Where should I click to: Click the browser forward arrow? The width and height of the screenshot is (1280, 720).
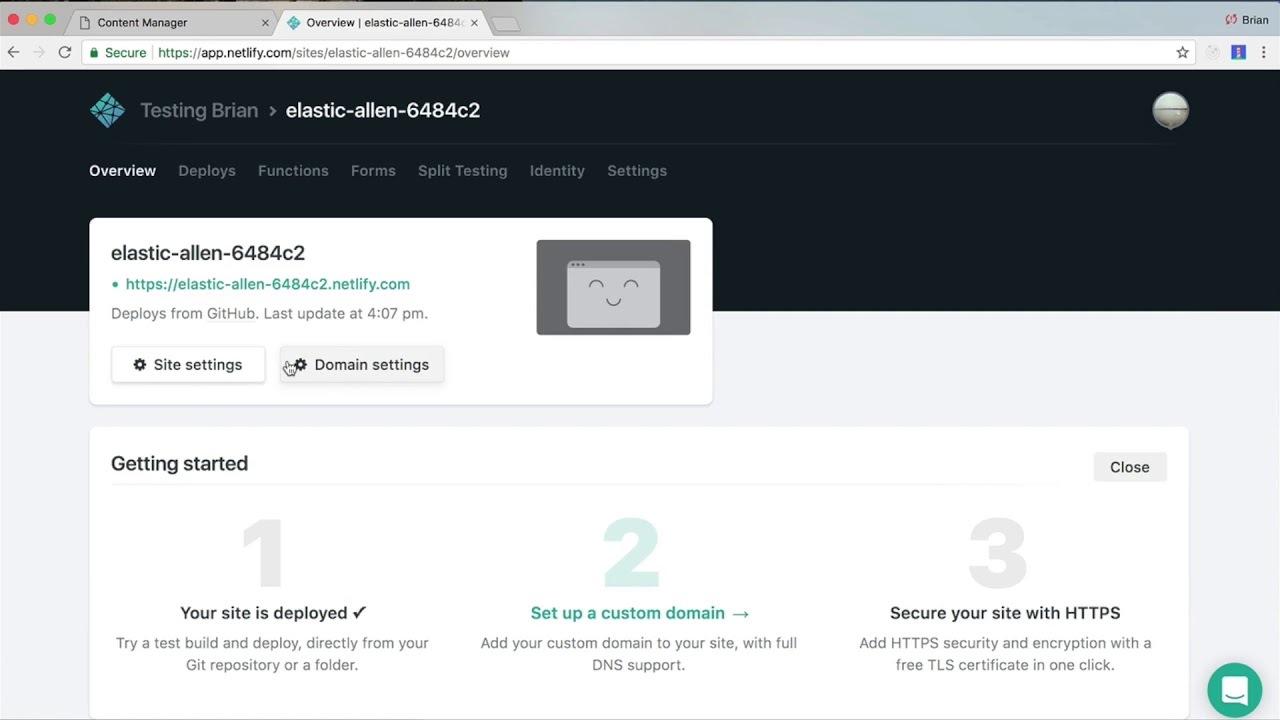(39, 52)
